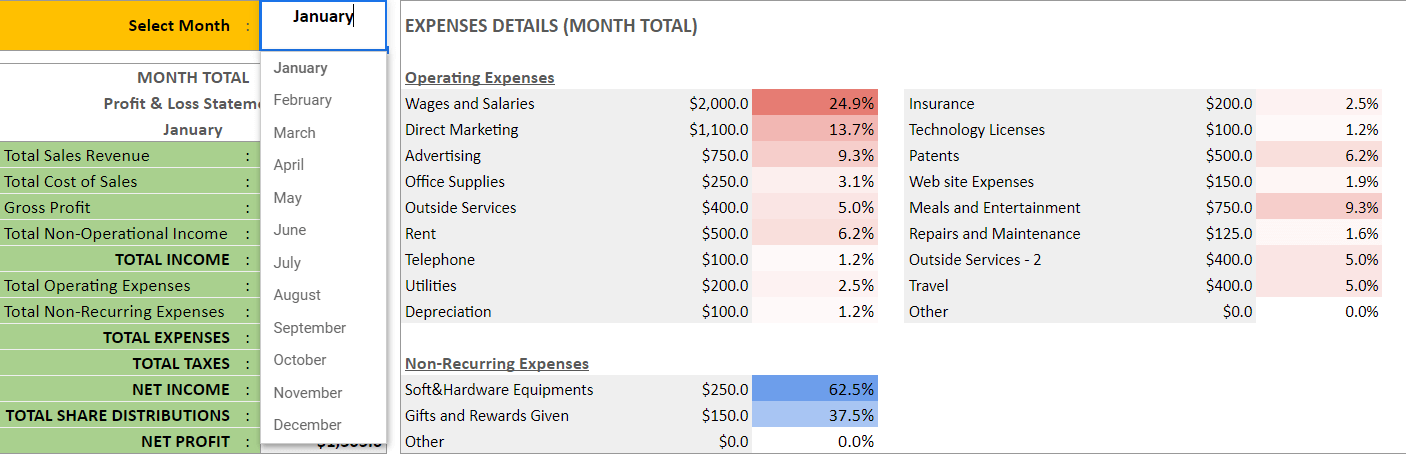The width and height of the screenshot is (1406, 454).
Task: Click the $250.0 Office Supplies amount
Action: click(x=725, y=182)
